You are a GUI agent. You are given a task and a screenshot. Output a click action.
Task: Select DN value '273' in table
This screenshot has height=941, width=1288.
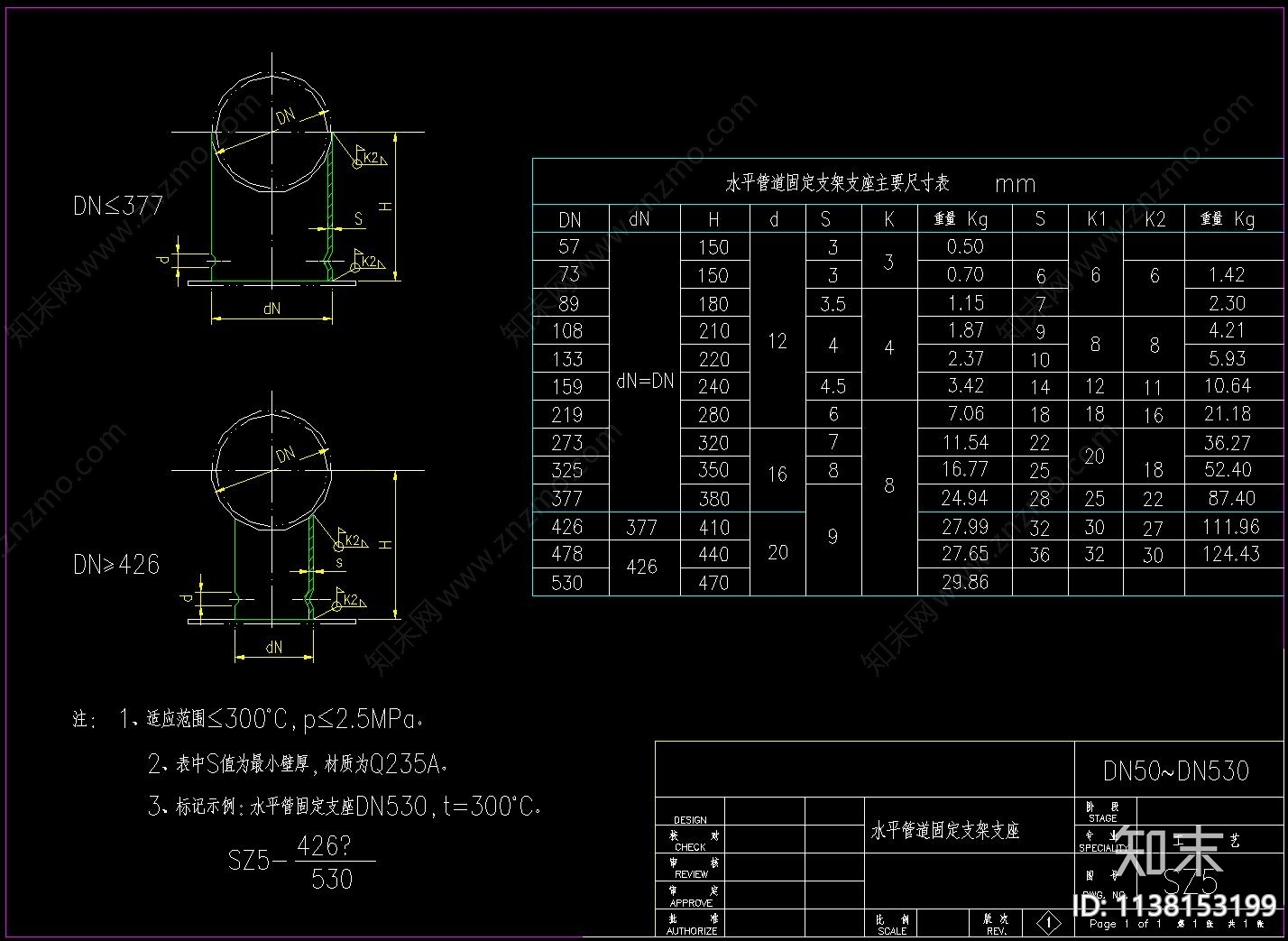coord(567,443)
